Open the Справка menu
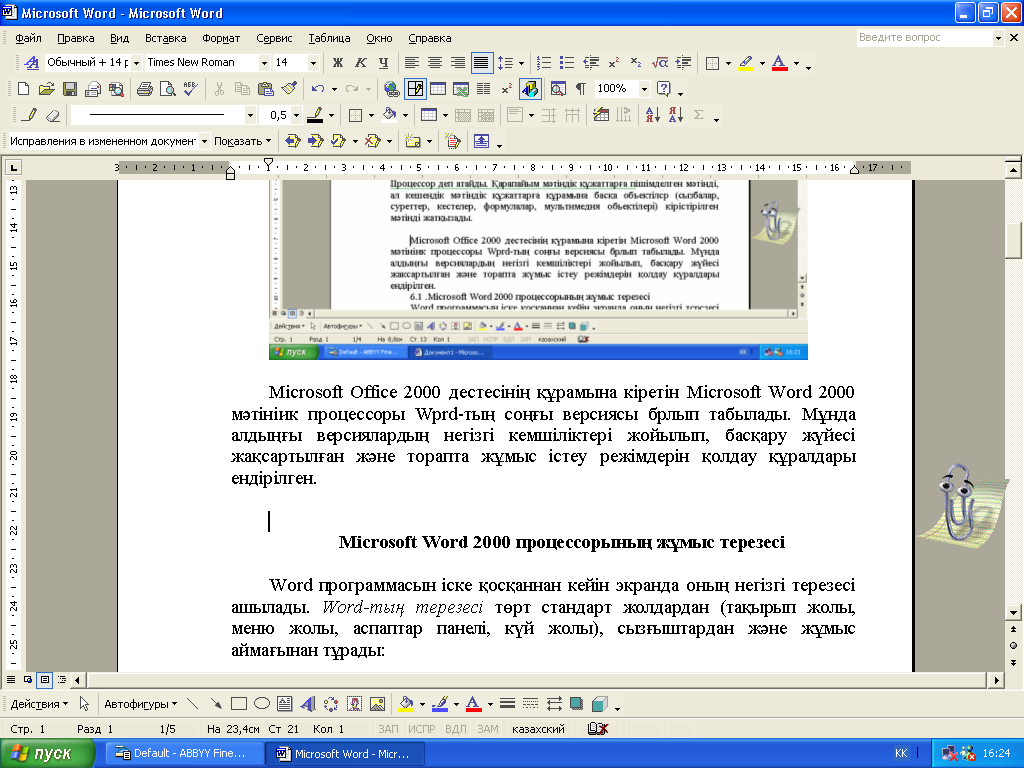 tap(430, 38)
